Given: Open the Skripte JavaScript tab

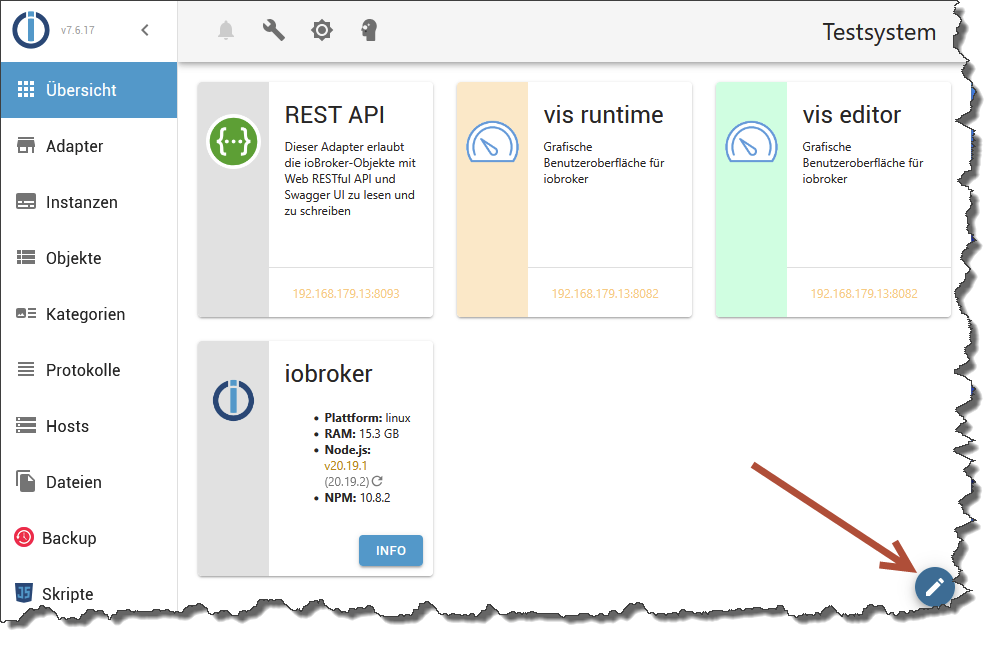Looking at the screenshot, I should 88,593.
